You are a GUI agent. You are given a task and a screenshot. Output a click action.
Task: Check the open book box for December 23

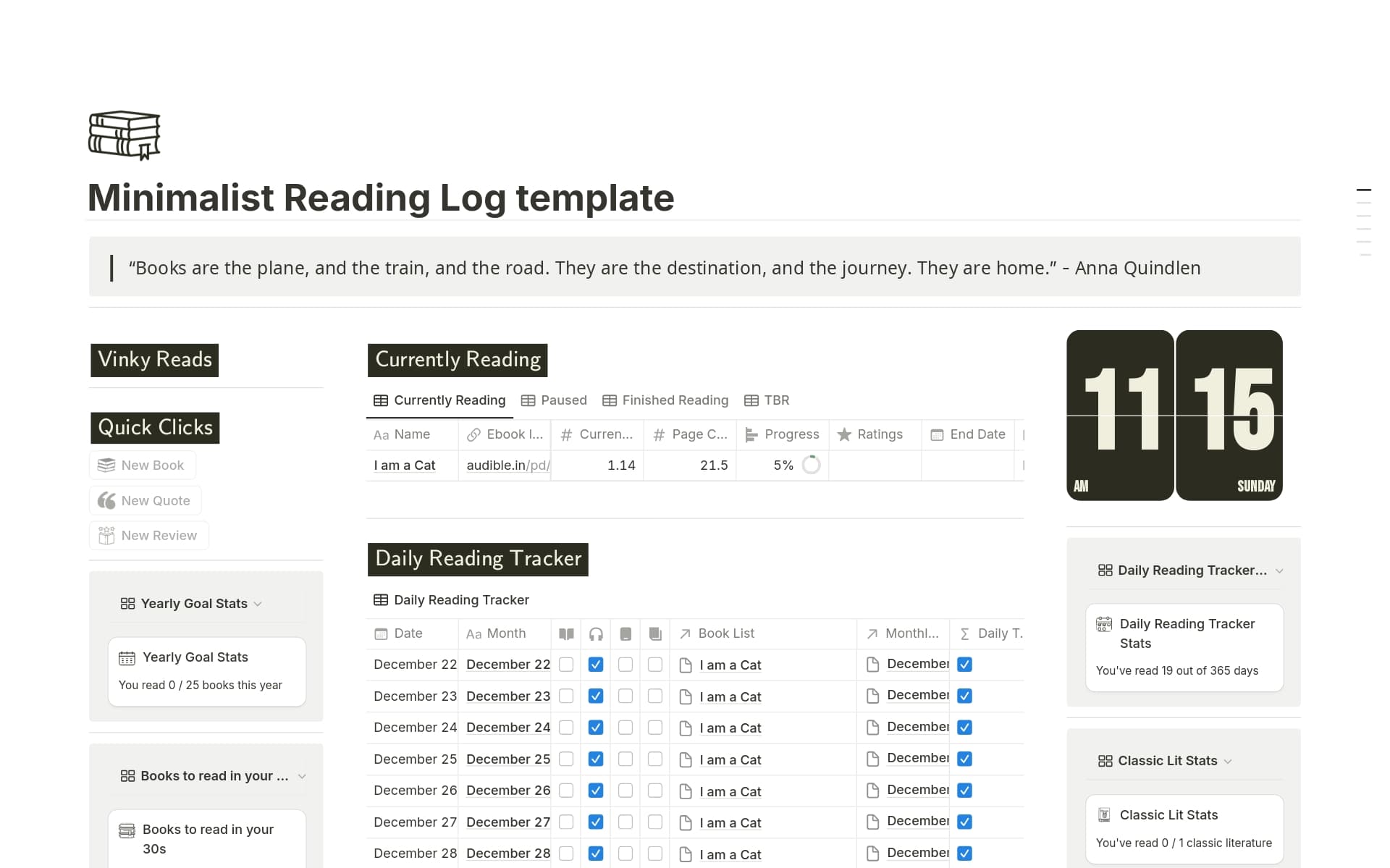pyautogui.click(x=566, y=696)
